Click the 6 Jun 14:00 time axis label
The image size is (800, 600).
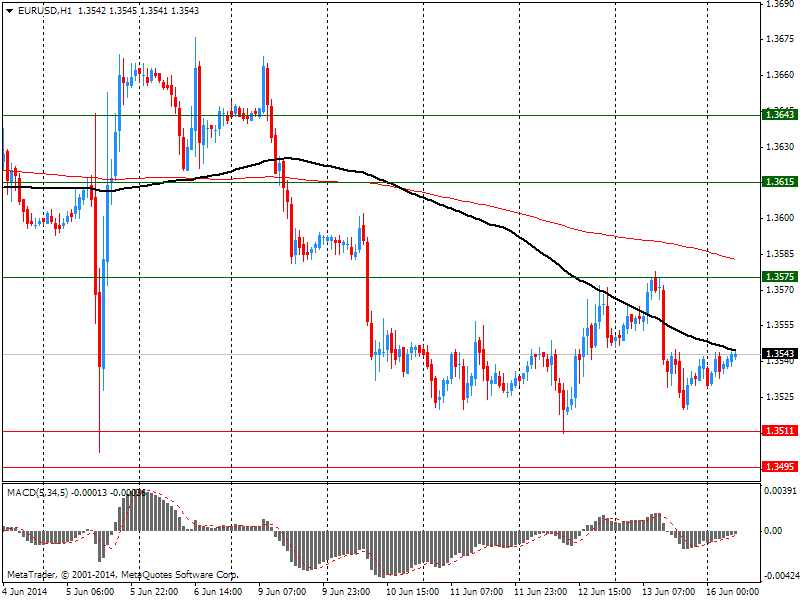(218, 592)
